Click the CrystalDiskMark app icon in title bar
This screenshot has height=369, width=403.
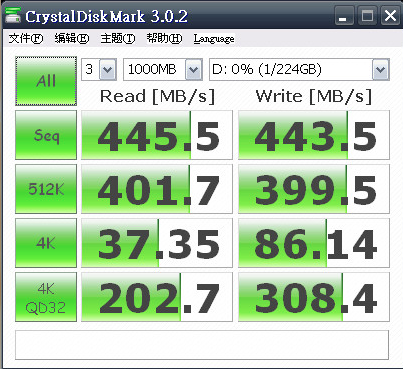13,16
